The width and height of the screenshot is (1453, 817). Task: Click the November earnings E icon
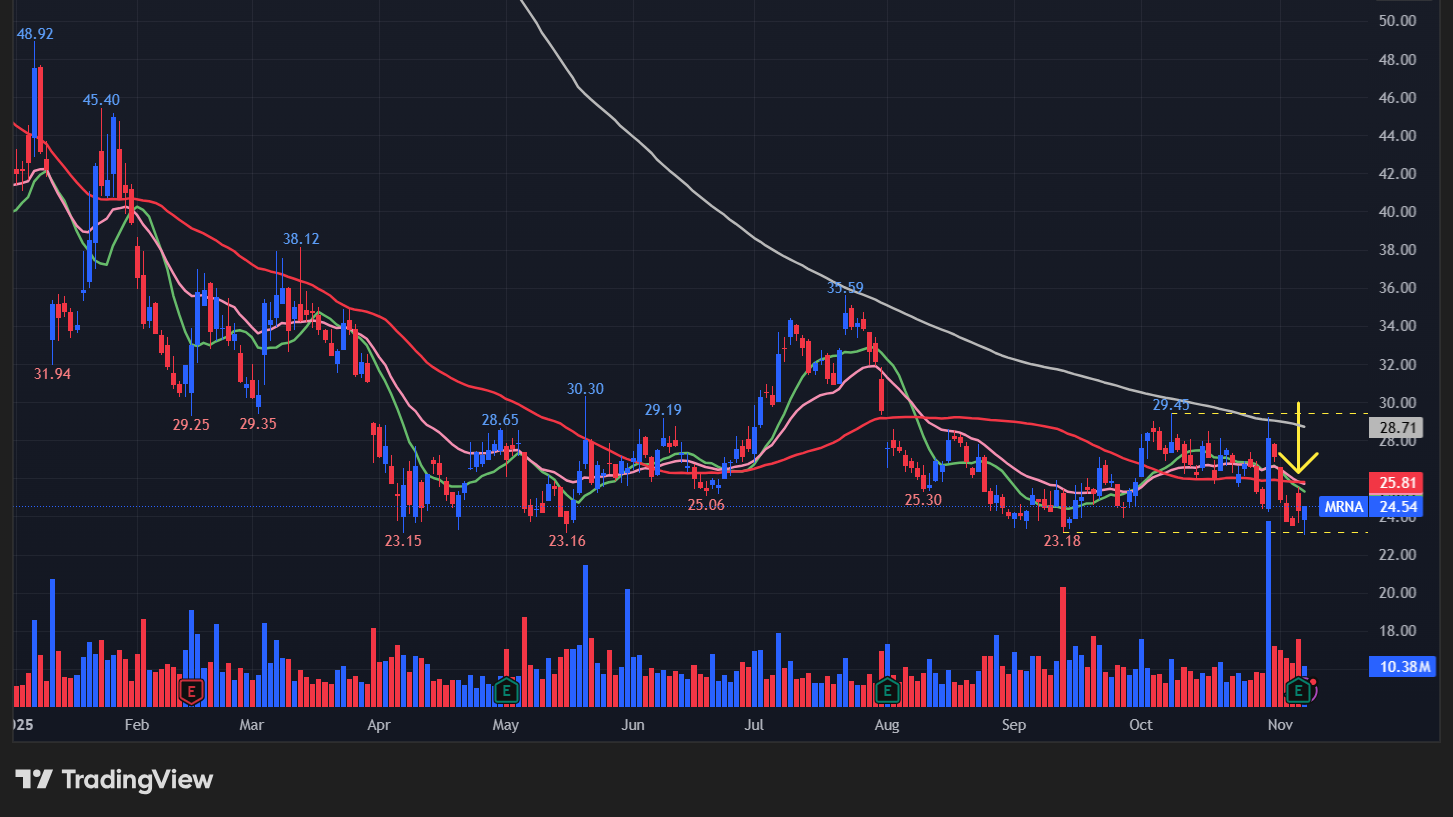(1299, 690)
